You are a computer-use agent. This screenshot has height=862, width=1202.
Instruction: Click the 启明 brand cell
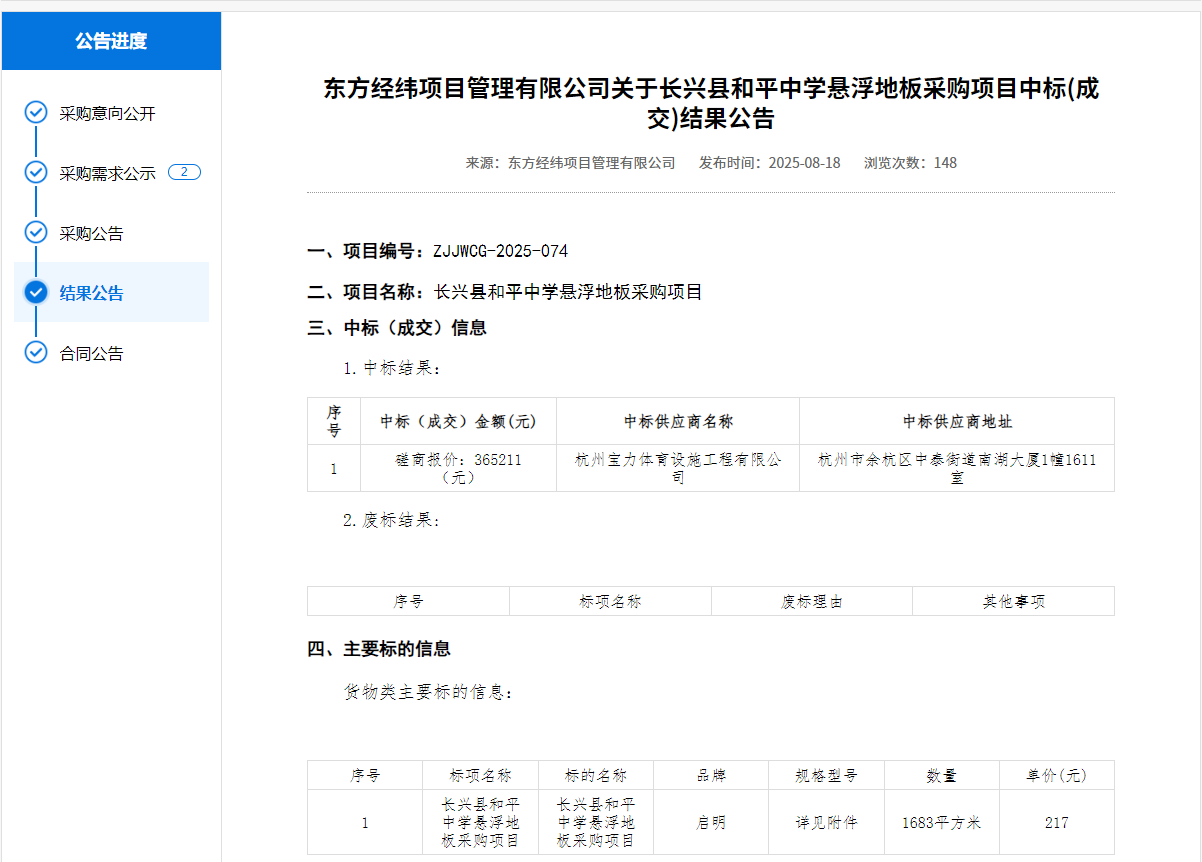[711, 823]
